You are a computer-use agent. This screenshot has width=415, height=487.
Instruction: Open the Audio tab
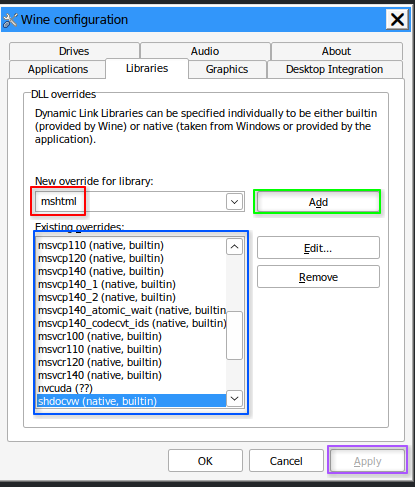pos(205,51)
